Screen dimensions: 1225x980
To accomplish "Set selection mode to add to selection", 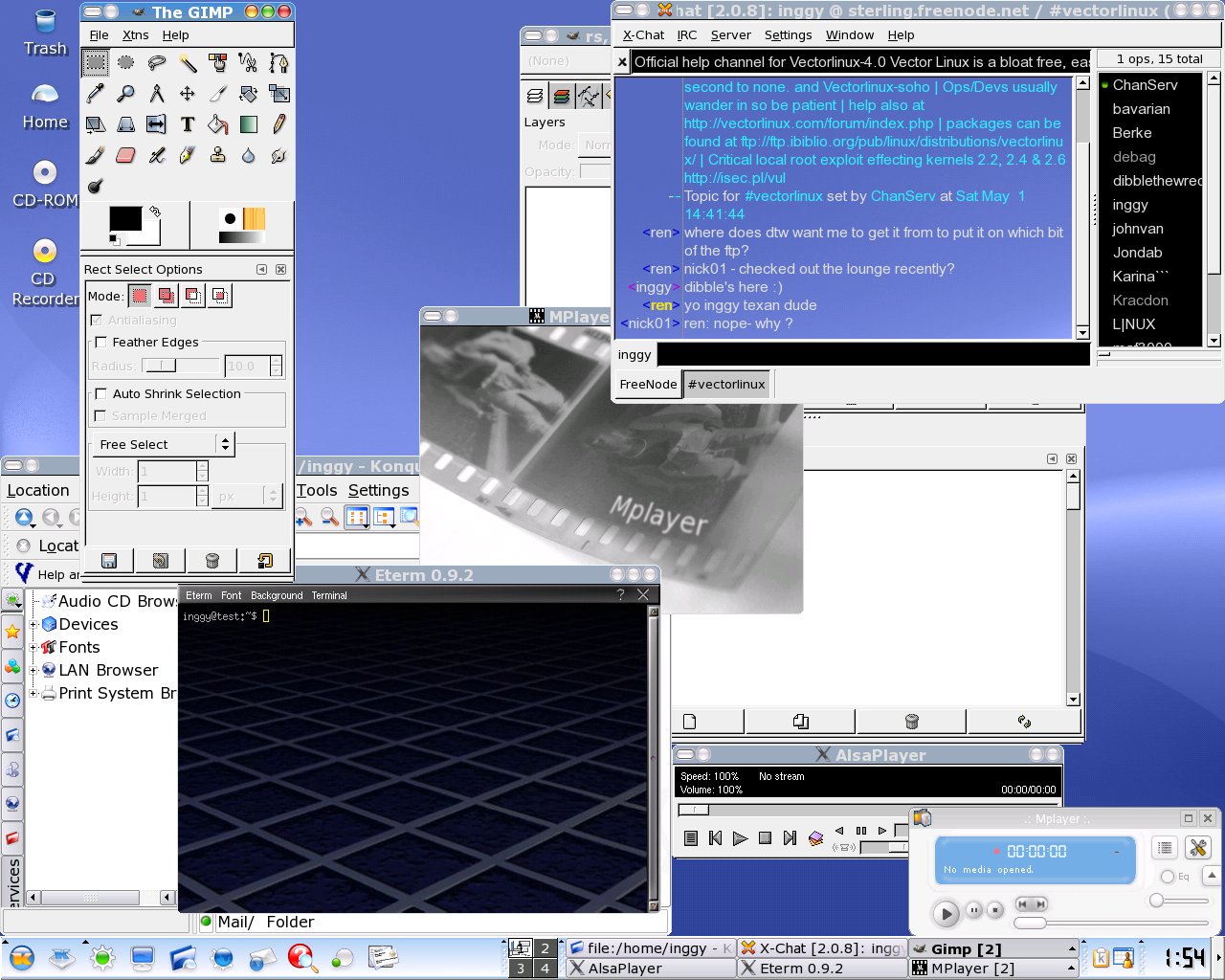I will (167, 296).
